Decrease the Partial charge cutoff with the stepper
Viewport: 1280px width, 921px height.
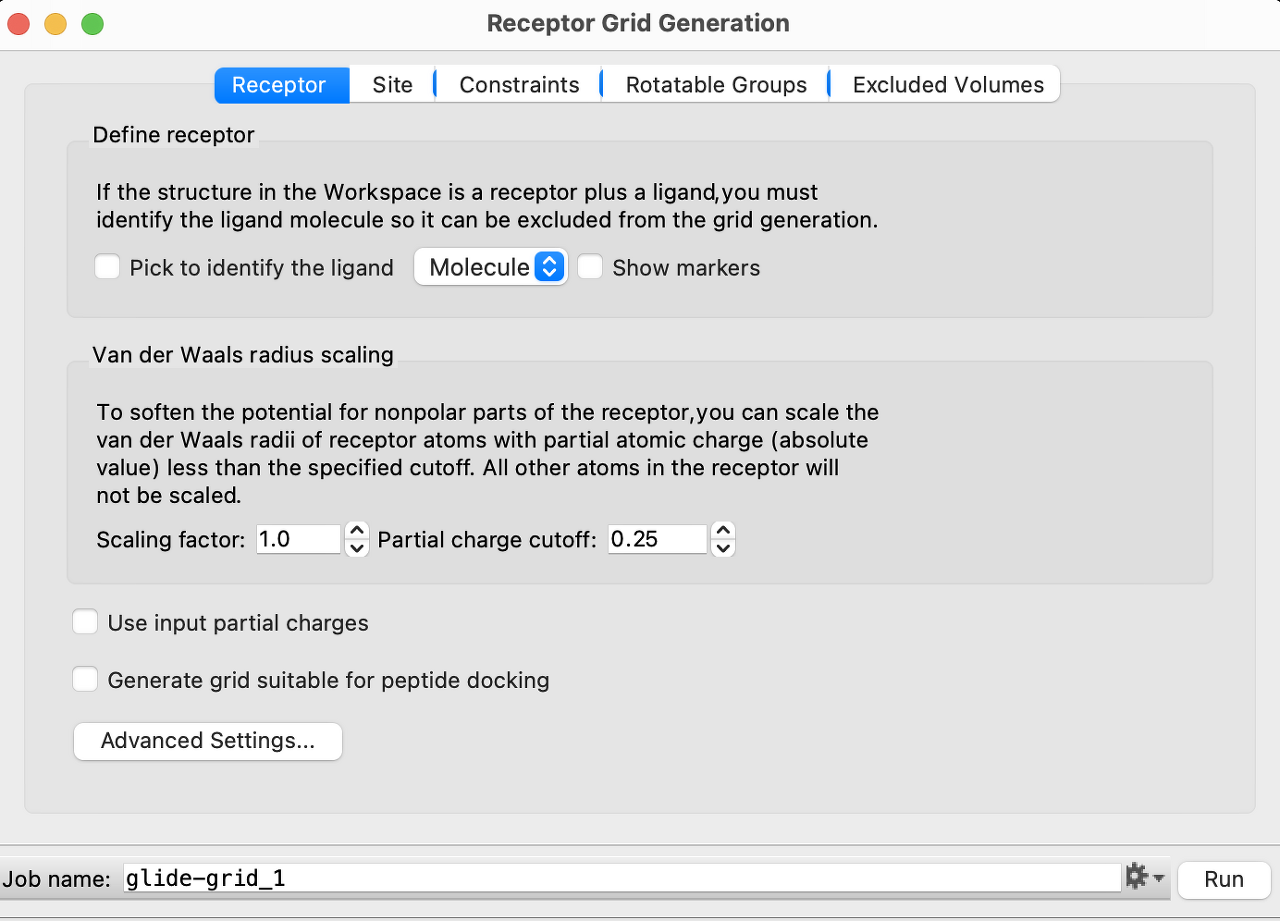[x=722, y=548]
